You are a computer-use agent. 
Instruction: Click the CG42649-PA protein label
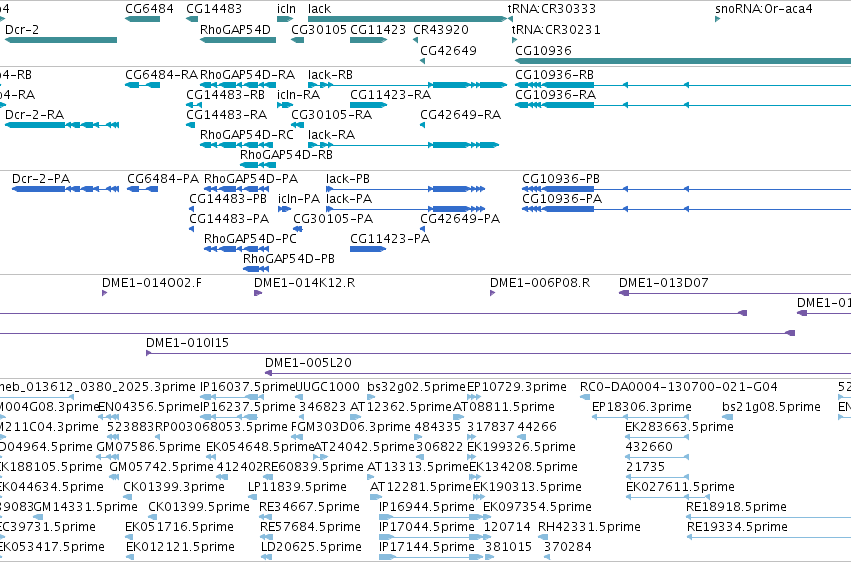(460, 219)
